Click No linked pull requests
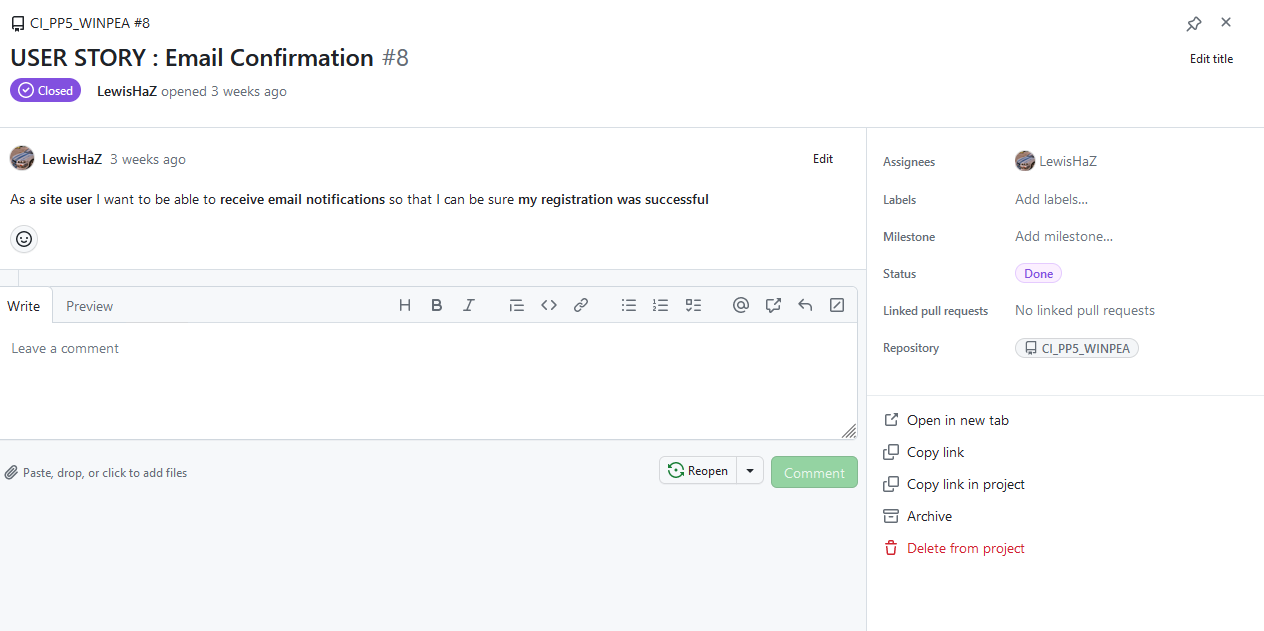Image resolution: width=1264 pixels, height=631 pixels. (1085, 310)
